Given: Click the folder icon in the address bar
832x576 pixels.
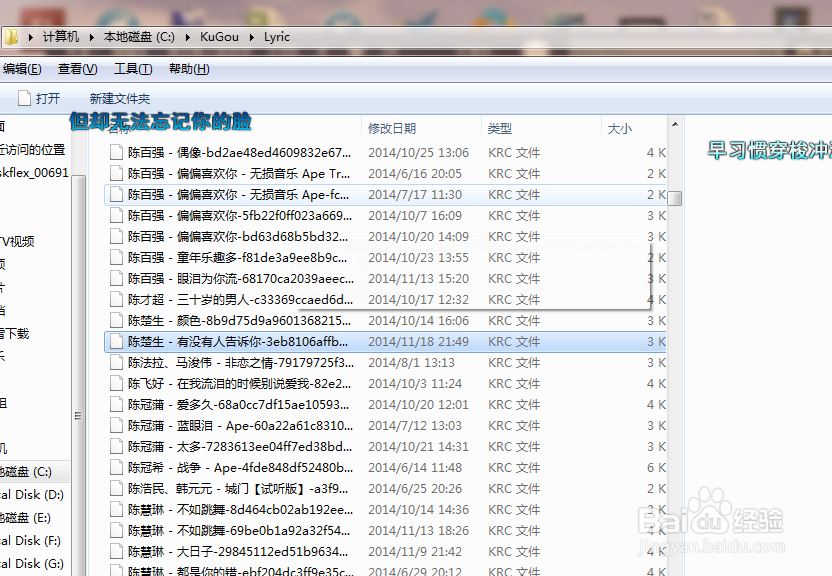Looking at the screenshot, I should [11, 37].
